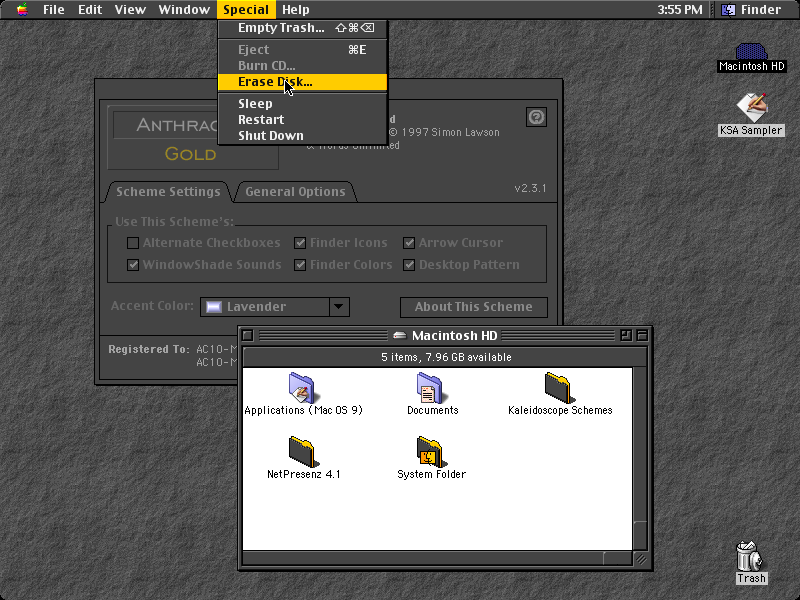The image size is (800, 600).
Task: Click the Lavender accent color swatch
Action: point(213,307)
